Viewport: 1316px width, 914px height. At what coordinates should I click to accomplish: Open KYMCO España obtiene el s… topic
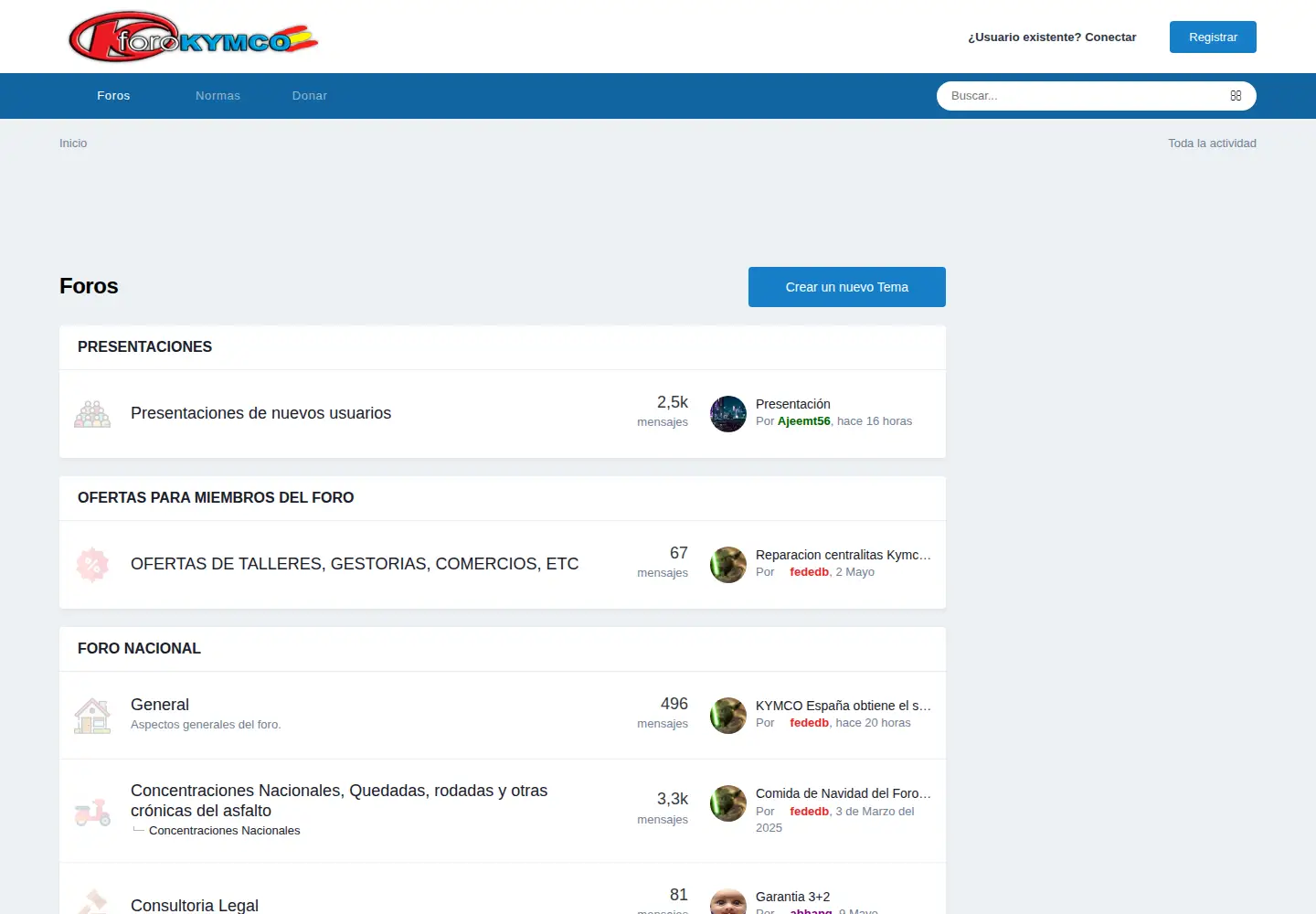[x=844, y=706]
